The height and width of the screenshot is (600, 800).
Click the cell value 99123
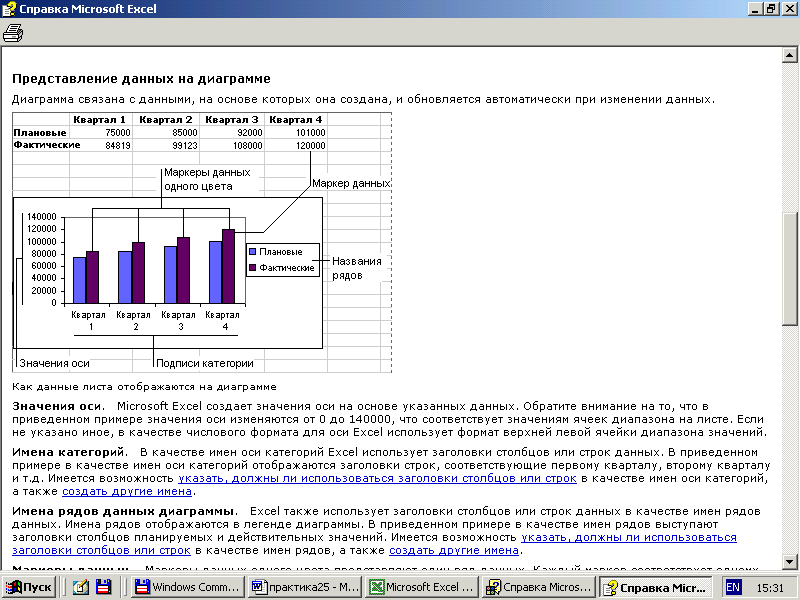pos(185,145)
